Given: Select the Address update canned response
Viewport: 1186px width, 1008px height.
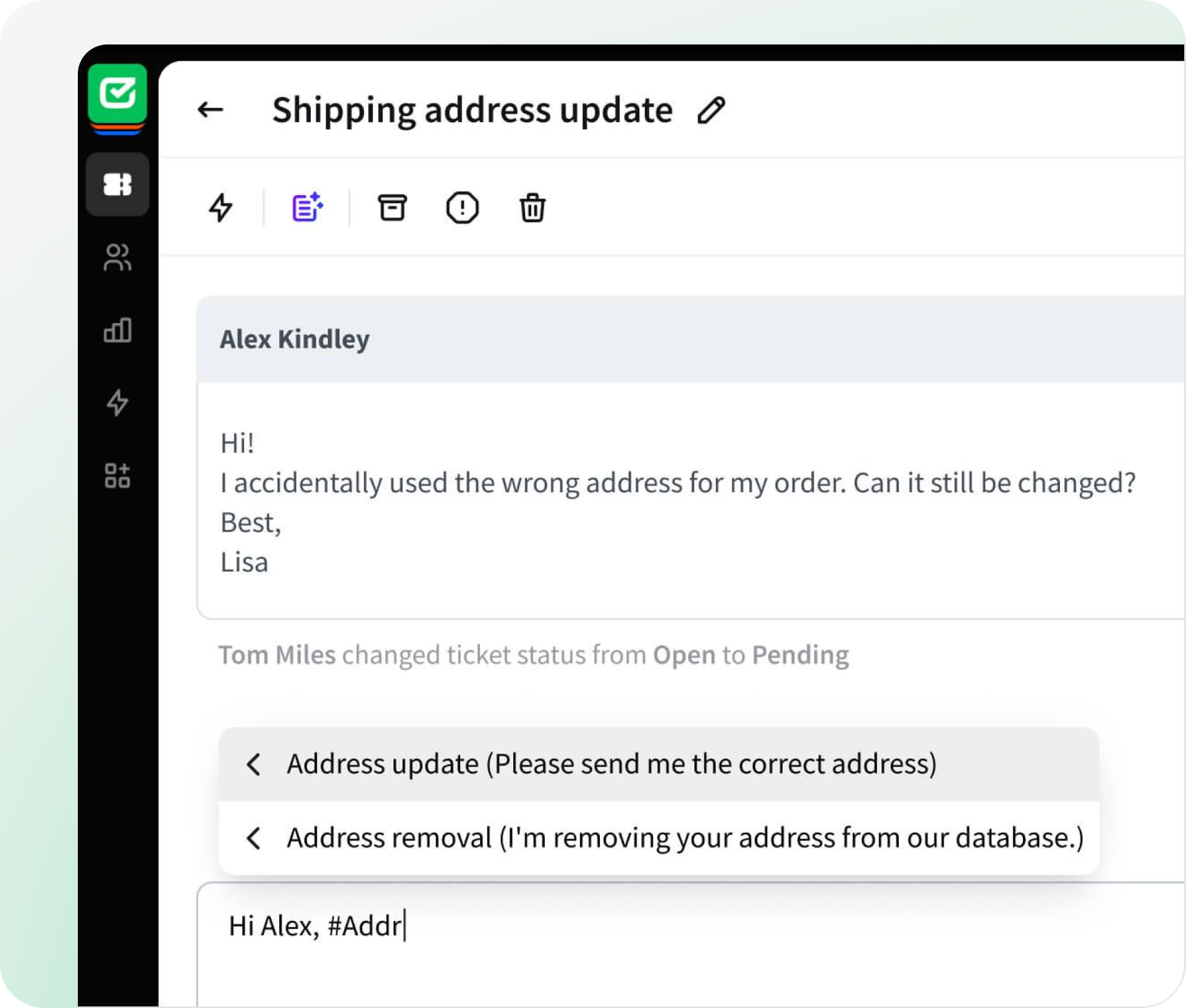Looking at the screenshot, I should 659,764.
